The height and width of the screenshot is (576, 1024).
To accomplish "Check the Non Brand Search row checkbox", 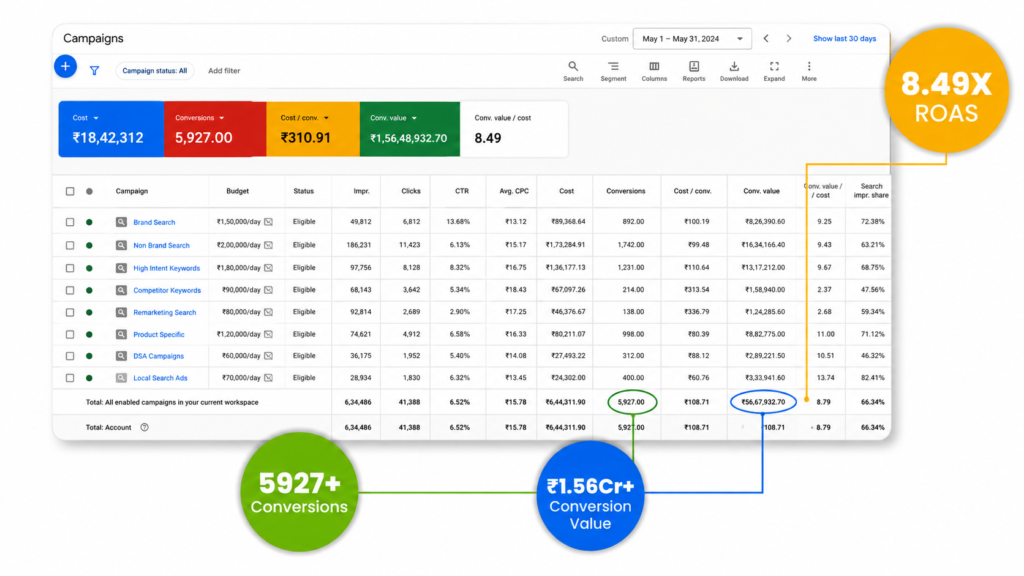I will pyautogui.click(x=70, y=246).
